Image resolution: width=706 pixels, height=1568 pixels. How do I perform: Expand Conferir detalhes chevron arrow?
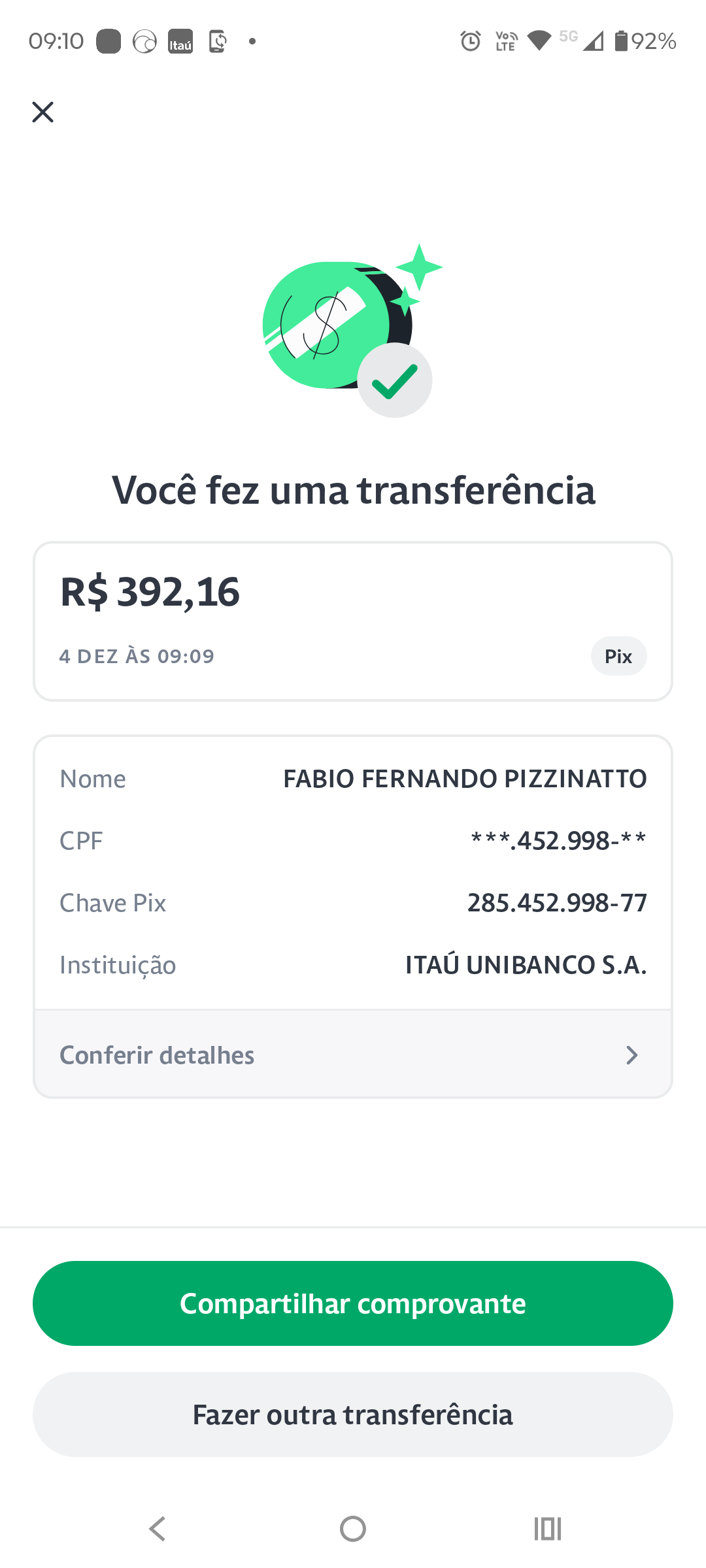coord(631,1055)
